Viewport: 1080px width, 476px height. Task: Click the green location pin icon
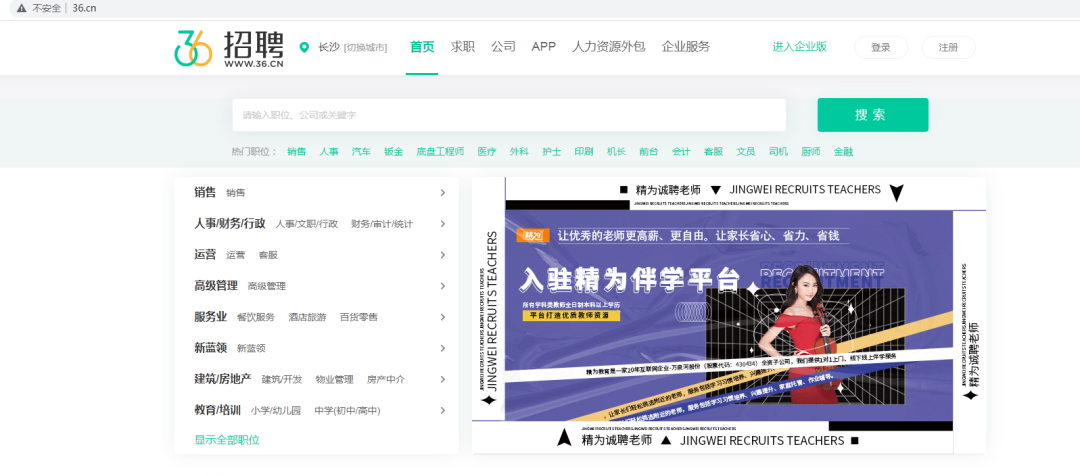304,48
